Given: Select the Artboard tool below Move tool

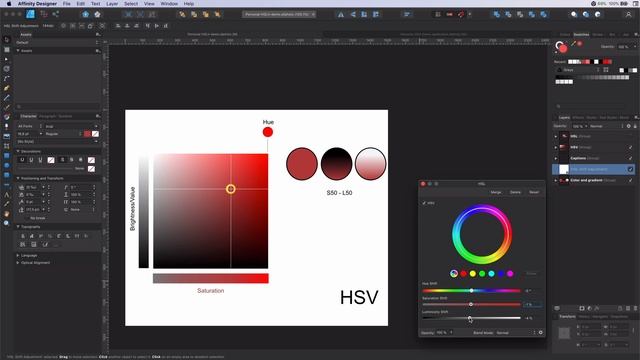Looking at the screenshot, I should (7, 49).
